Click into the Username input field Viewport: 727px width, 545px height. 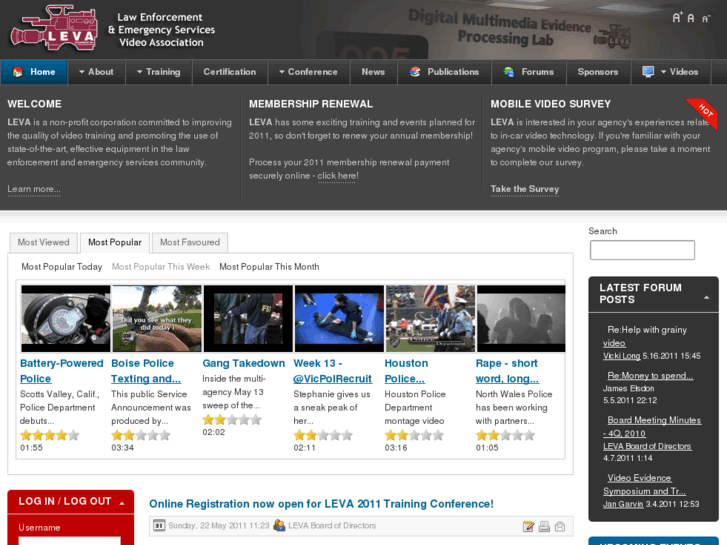coord(70,541)
